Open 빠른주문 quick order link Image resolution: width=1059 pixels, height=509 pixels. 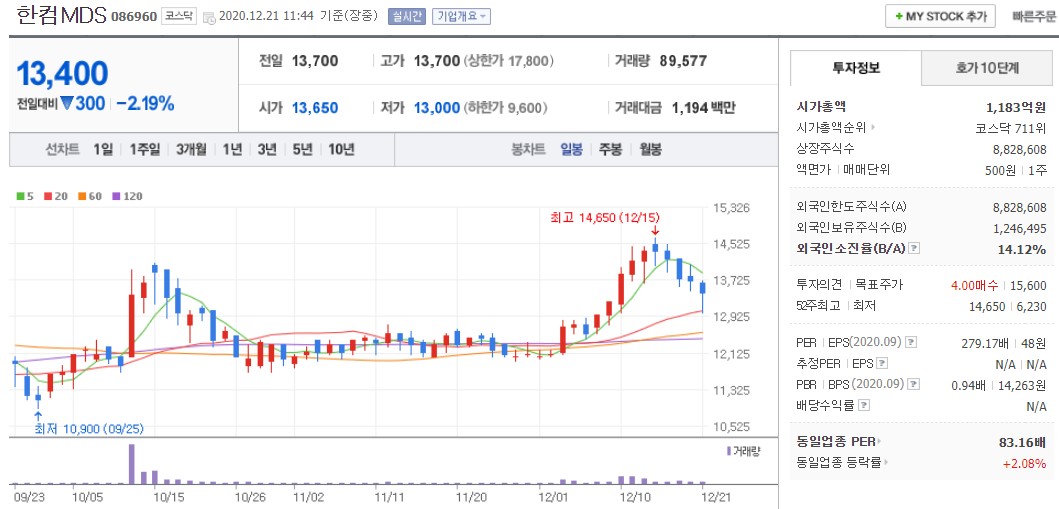[x=1034, y=17]
